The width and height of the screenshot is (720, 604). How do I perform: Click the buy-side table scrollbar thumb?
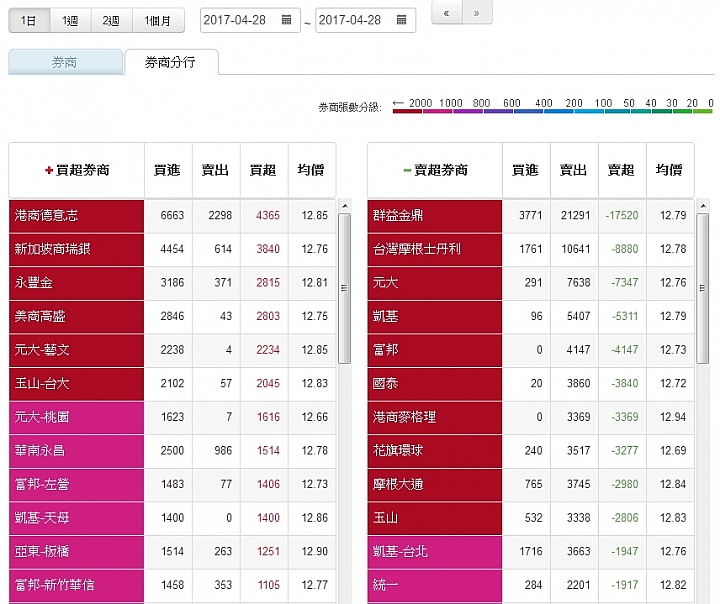point(344,288)
